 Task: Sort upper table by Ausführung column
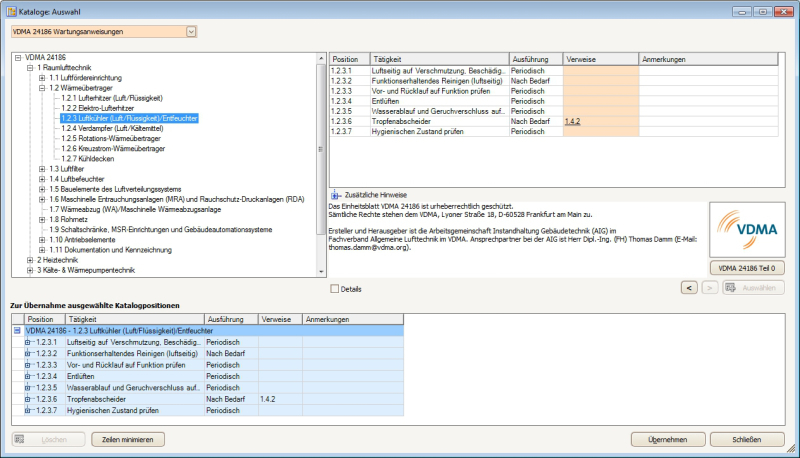(536, 59)
